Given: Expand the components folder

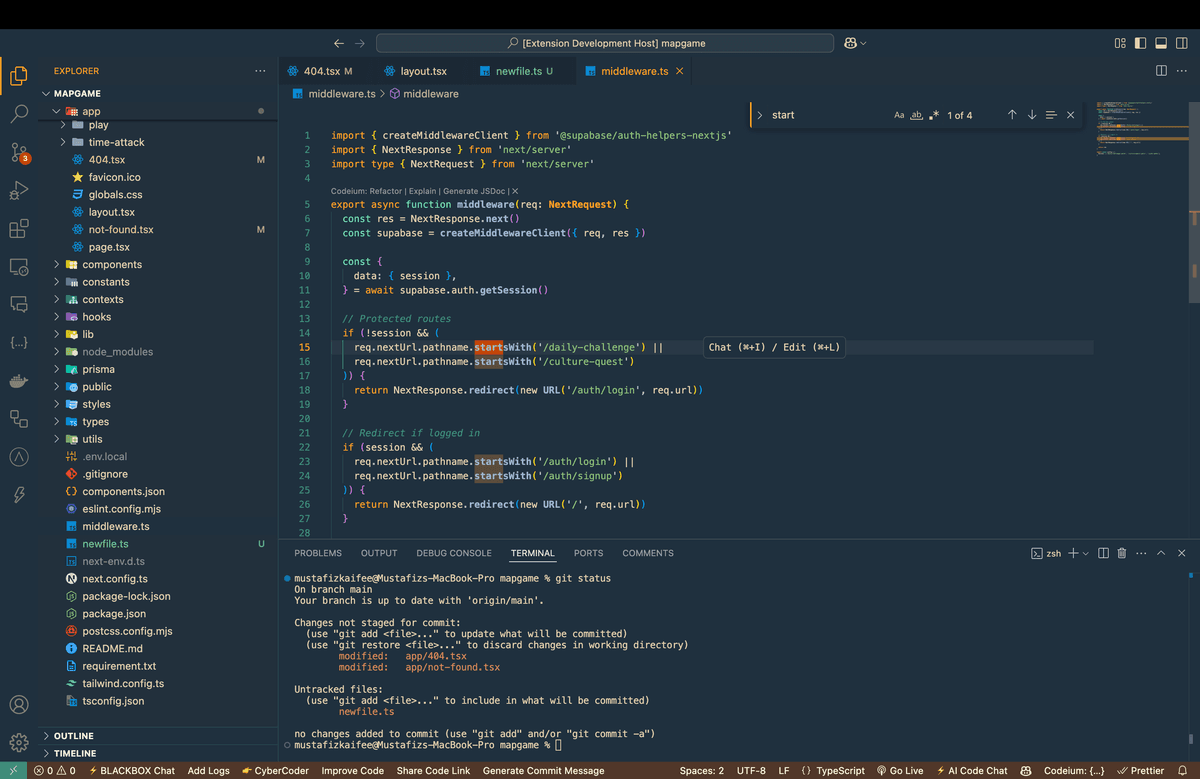Looking at the screenshot, I should (x=111, y=264).
